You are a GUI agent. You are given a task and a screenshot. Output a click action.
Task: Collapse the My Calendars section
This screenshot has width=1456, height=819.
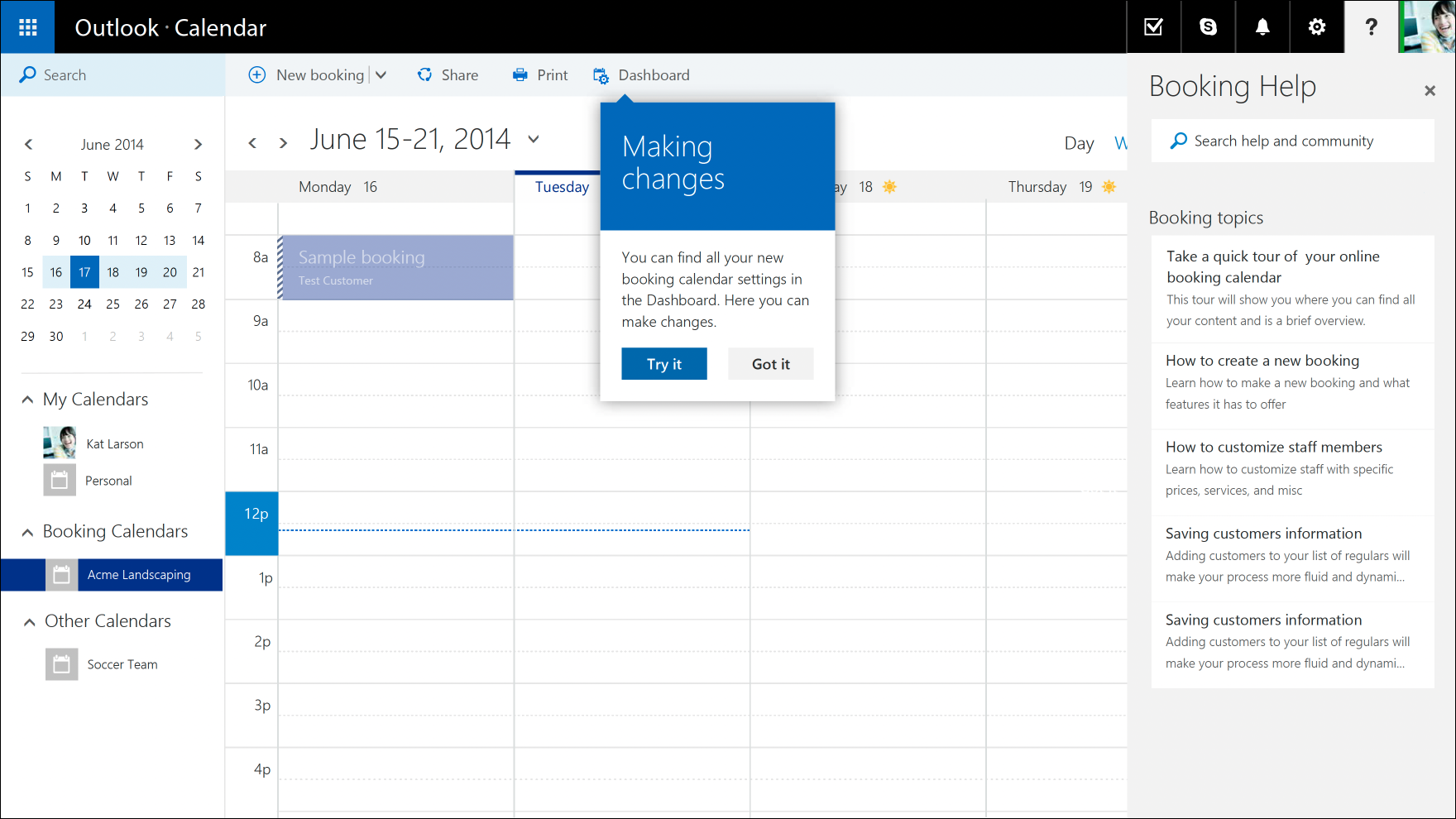pyautogui.click(x=27, y=400)
